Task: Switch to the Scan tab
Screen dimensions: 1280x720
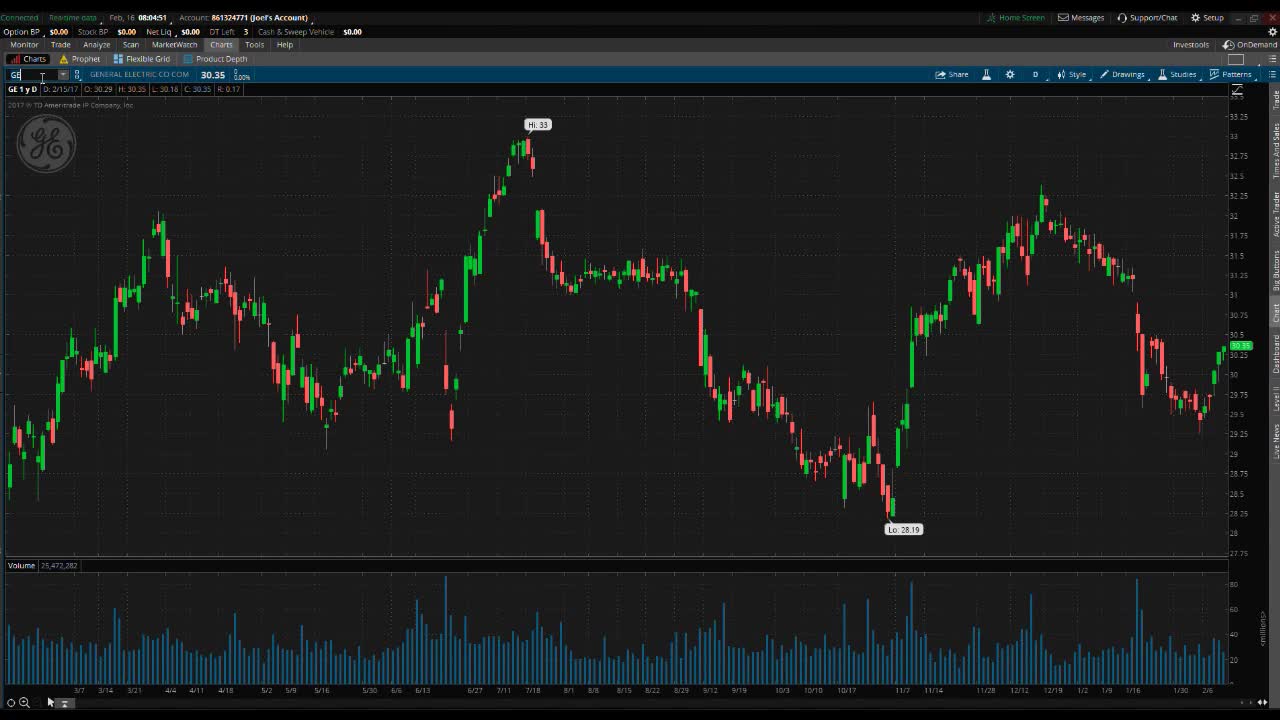Action: coord(131,45)
